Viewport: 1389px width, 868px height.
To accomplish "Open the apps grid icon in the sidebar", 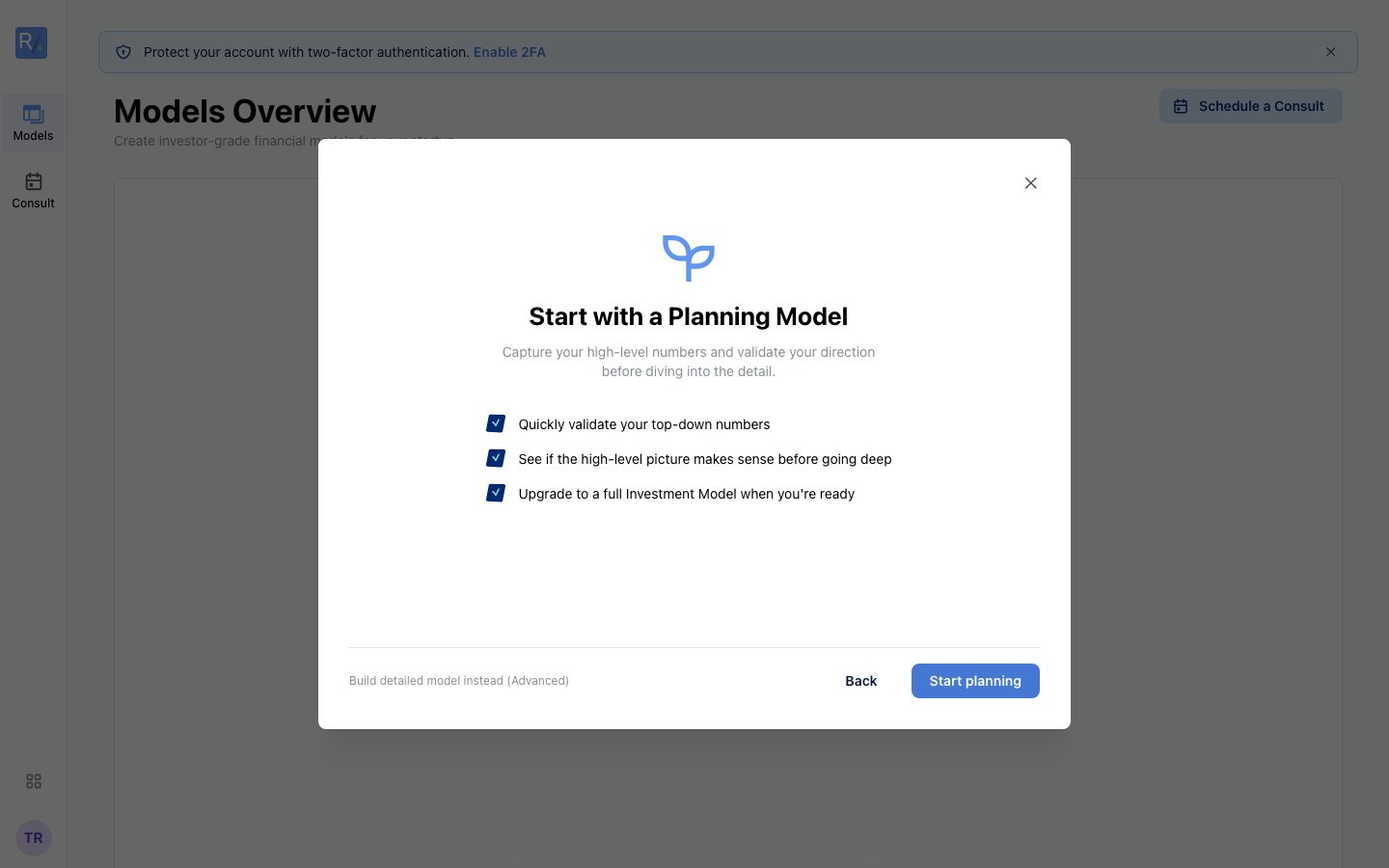I will 34,781.
